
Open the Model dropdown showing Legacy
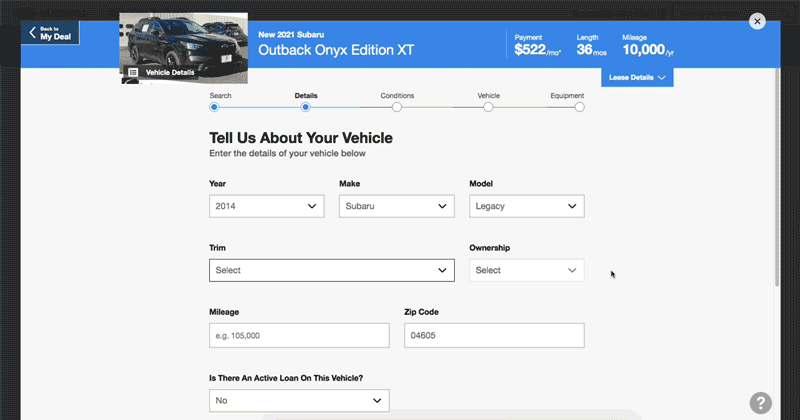[527, 206]
